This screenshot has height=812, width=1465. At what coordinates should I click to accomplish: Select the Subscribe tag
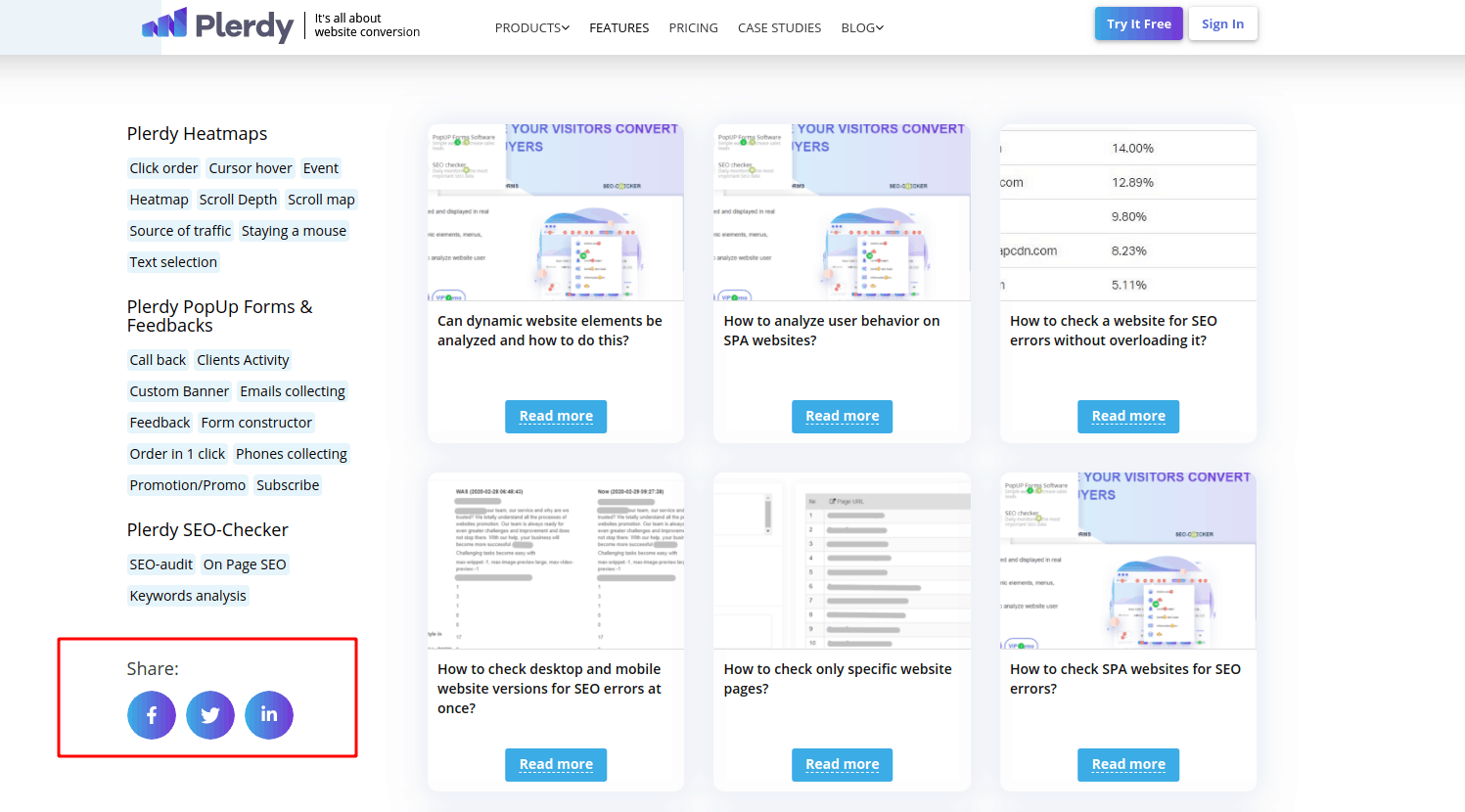[x=288, y=485]
